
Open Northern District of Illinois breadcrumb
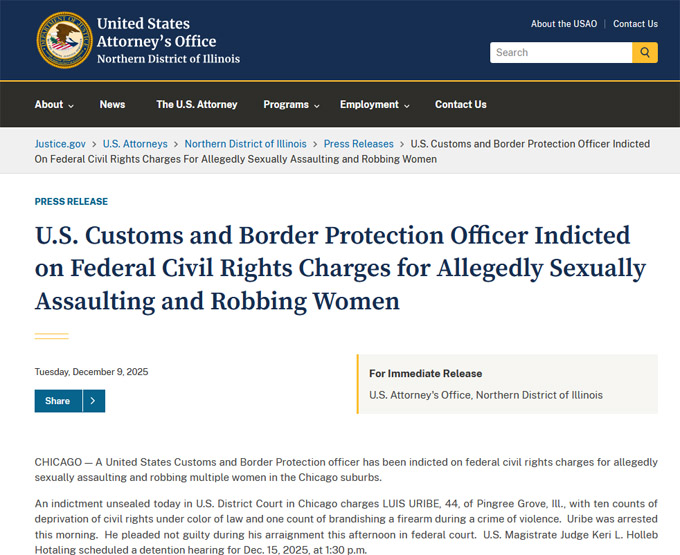coord(246,144)
